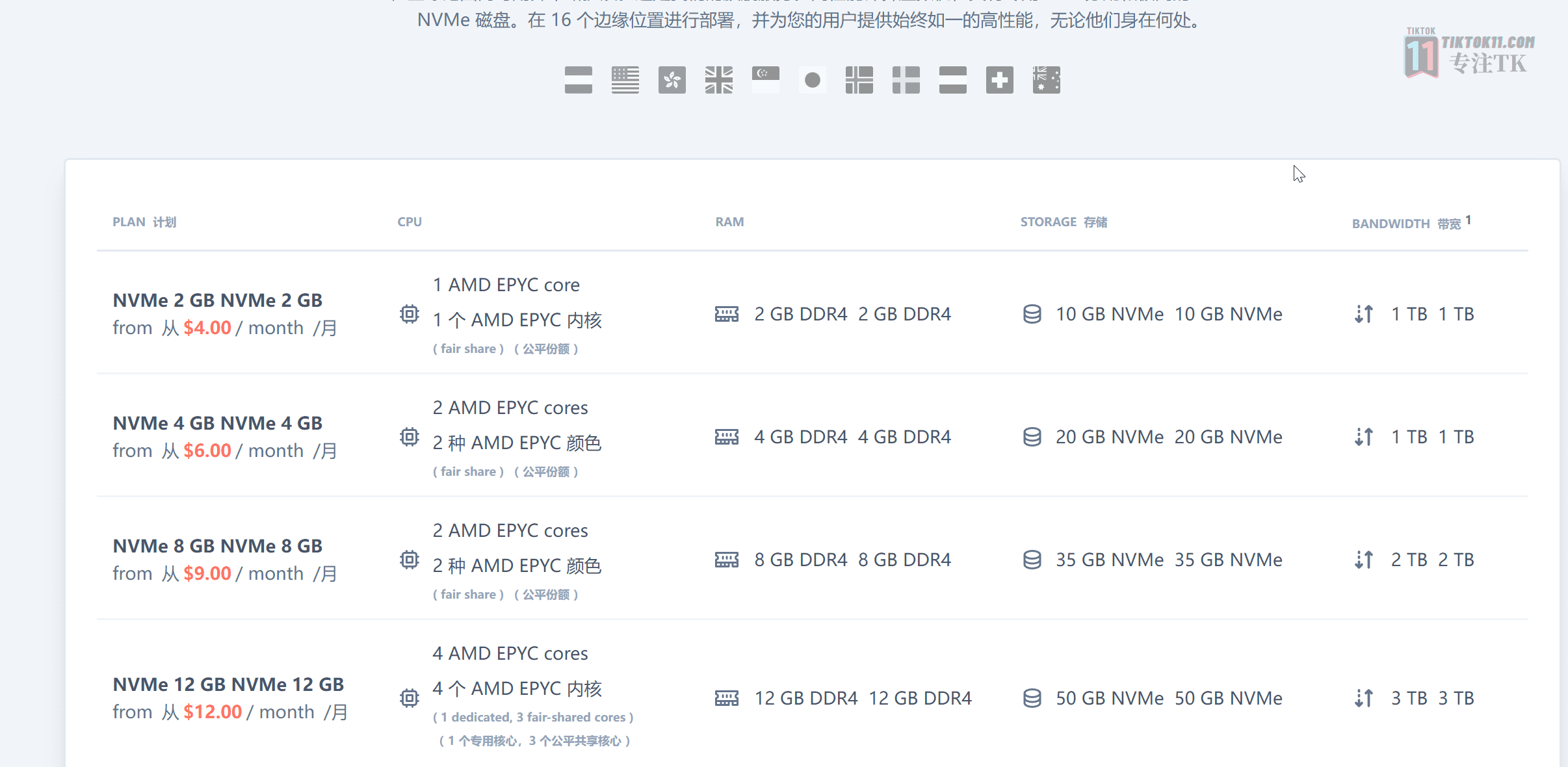This screenshot has width=1568, height=767.
Task: Click the '8 GB DDR4 8 GB DDR4' RAM cell
Action: [x=852, y=560]
